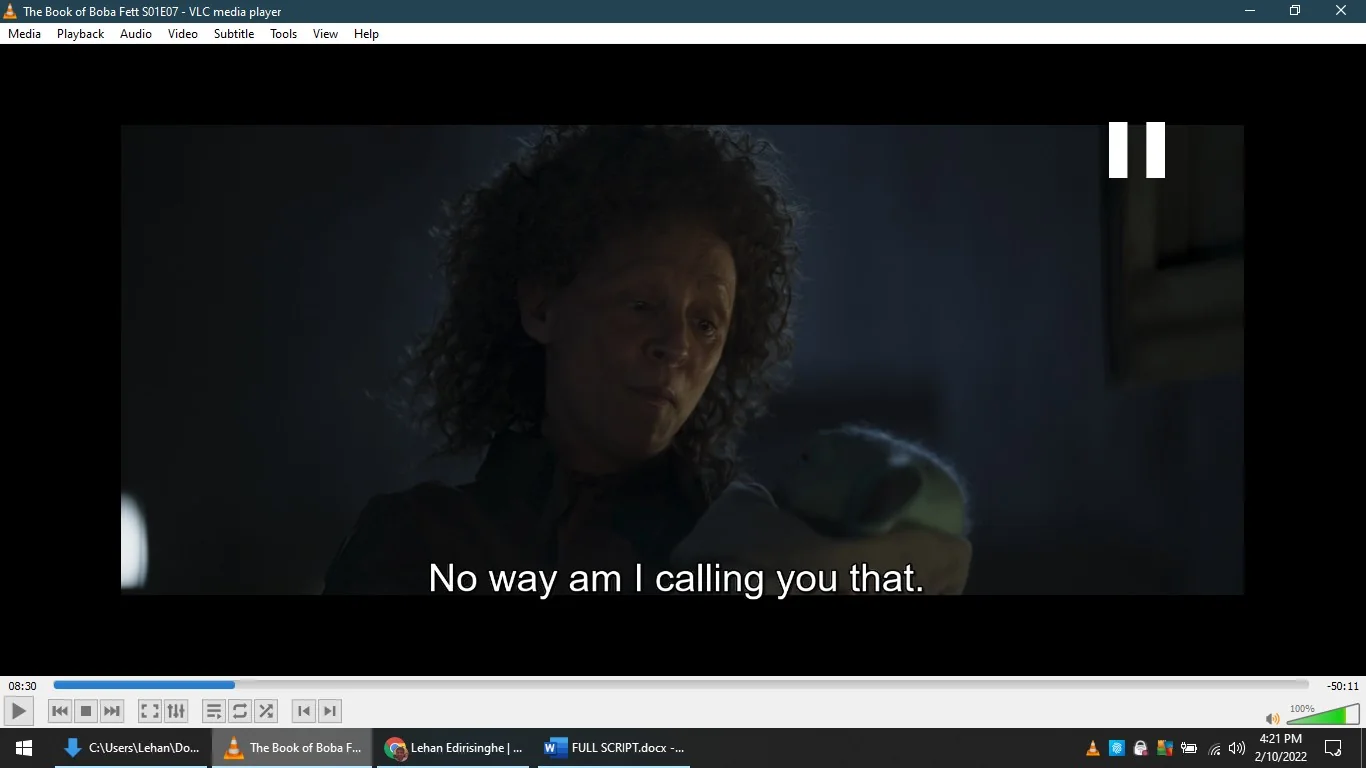Open system volume control in tray
Screen dimensions: 1366x768
[1237, 748]
